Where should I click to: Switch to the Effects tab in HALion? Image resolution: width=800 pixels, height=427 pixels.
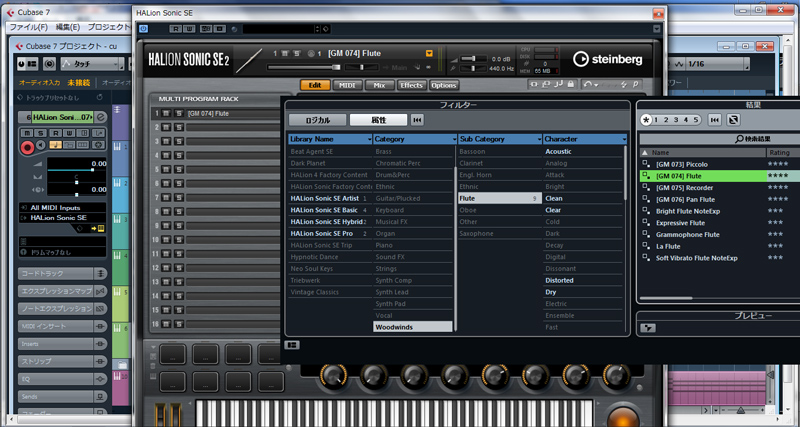click(x=411, y=85)
